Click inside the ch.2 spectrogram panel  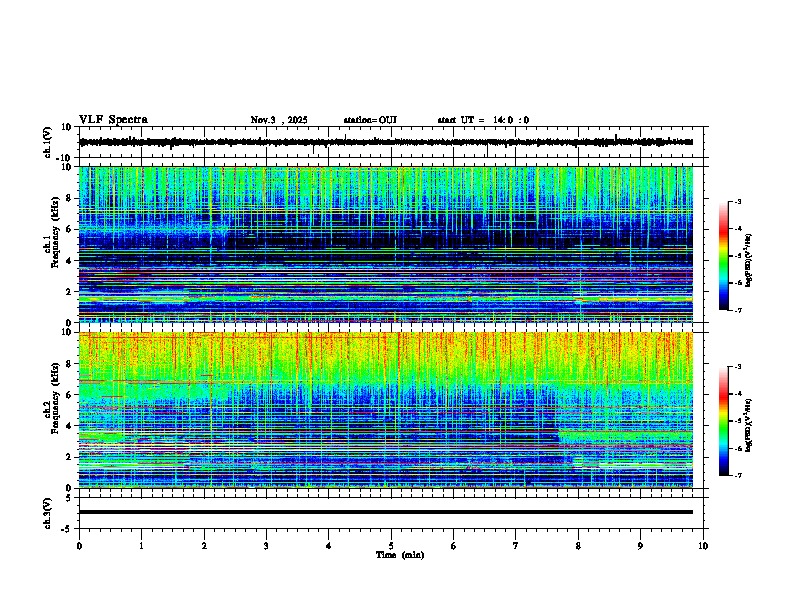[386, 410]
